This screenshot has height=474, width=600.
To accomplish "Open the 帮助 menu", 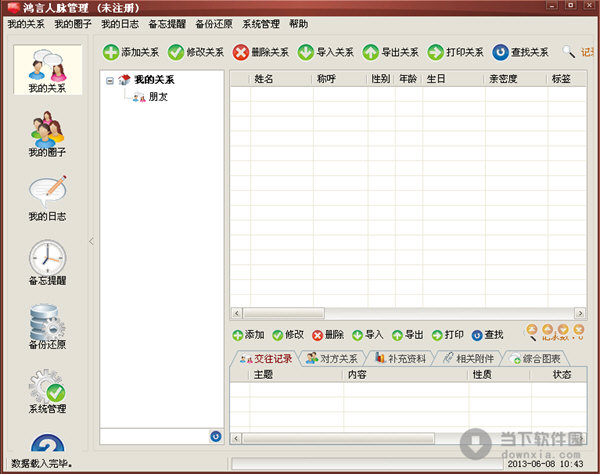I will click(x=298, y=23).
